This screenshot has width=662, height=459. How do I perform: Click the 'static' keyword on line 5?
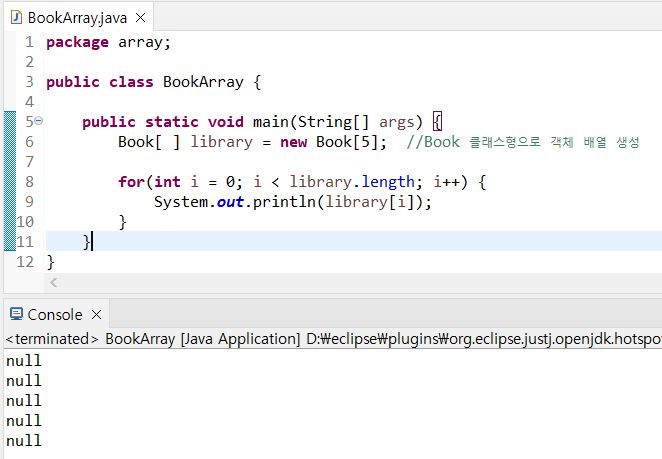coord(172,122)
